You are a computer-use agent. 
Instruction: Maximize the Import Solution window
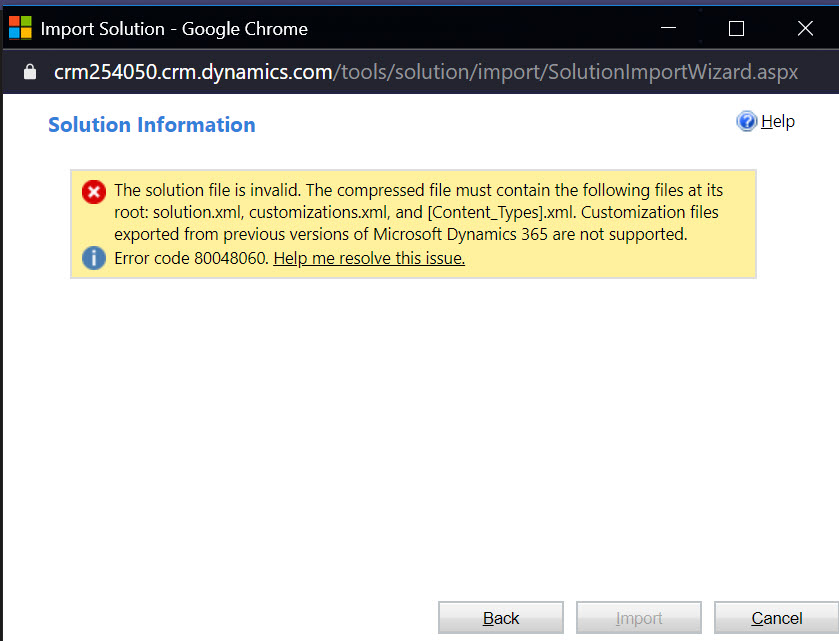point(736,28)
